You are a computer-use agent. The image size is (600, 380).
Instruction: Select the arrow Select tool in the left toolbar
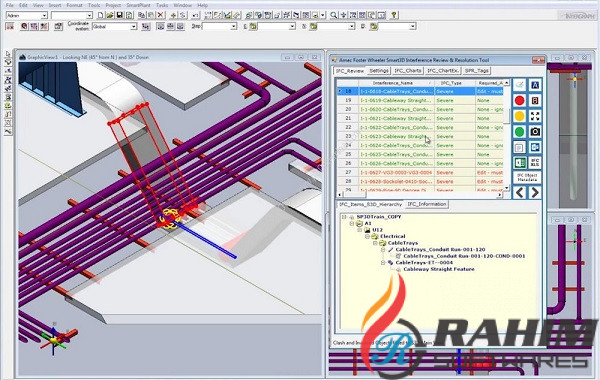click(x=8, y=54)
